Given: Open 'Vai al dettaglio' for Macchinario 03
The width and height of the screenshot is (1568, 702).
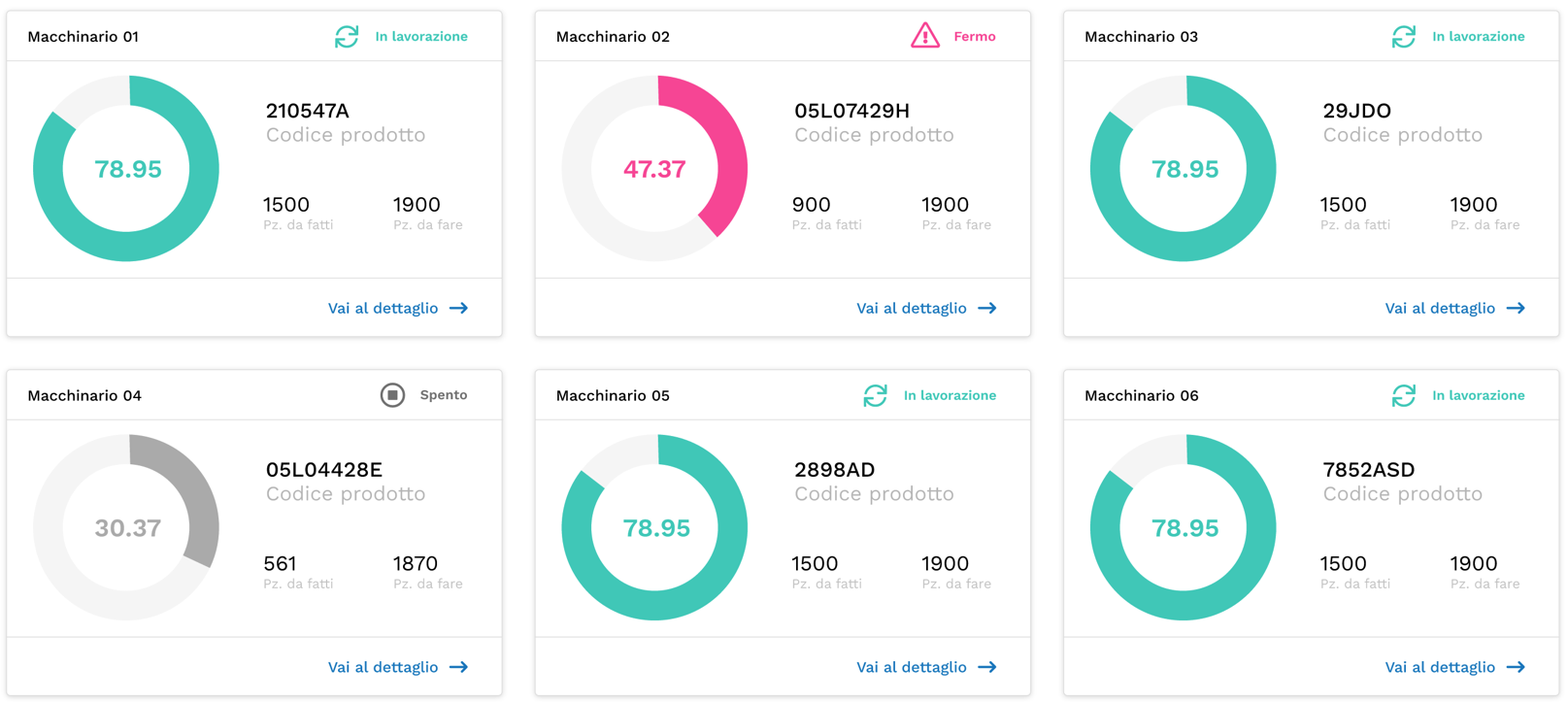Looking at the screenshot, I should tap(1454, 309).
